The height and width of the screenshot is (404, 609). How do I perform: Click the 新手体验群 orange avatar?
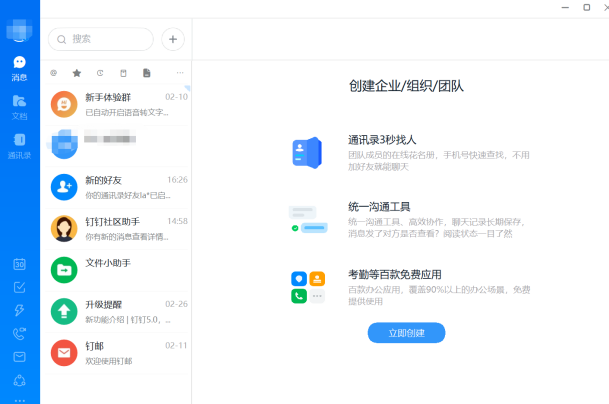[x=64, y=104]
